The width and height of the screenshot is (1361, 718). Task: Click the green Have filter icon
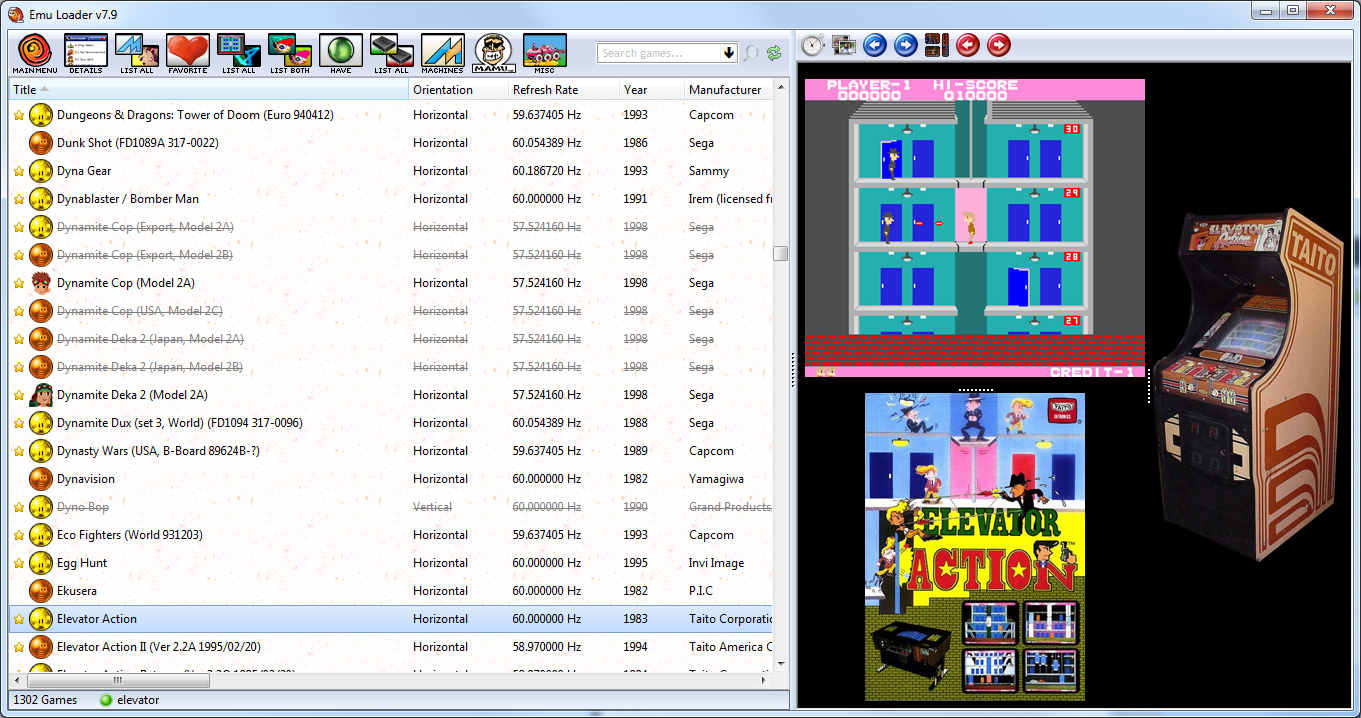(341, 52)
